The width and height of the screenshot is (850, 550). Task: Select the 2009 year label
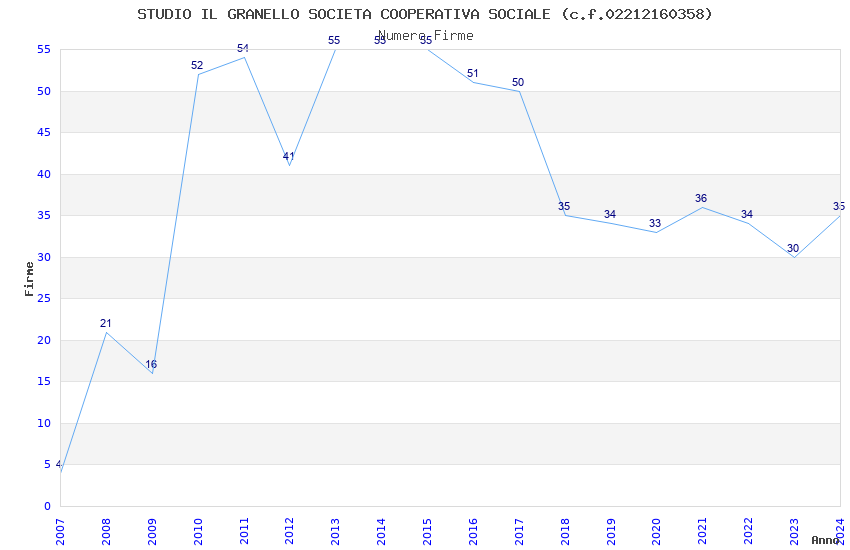coord(152,532)
